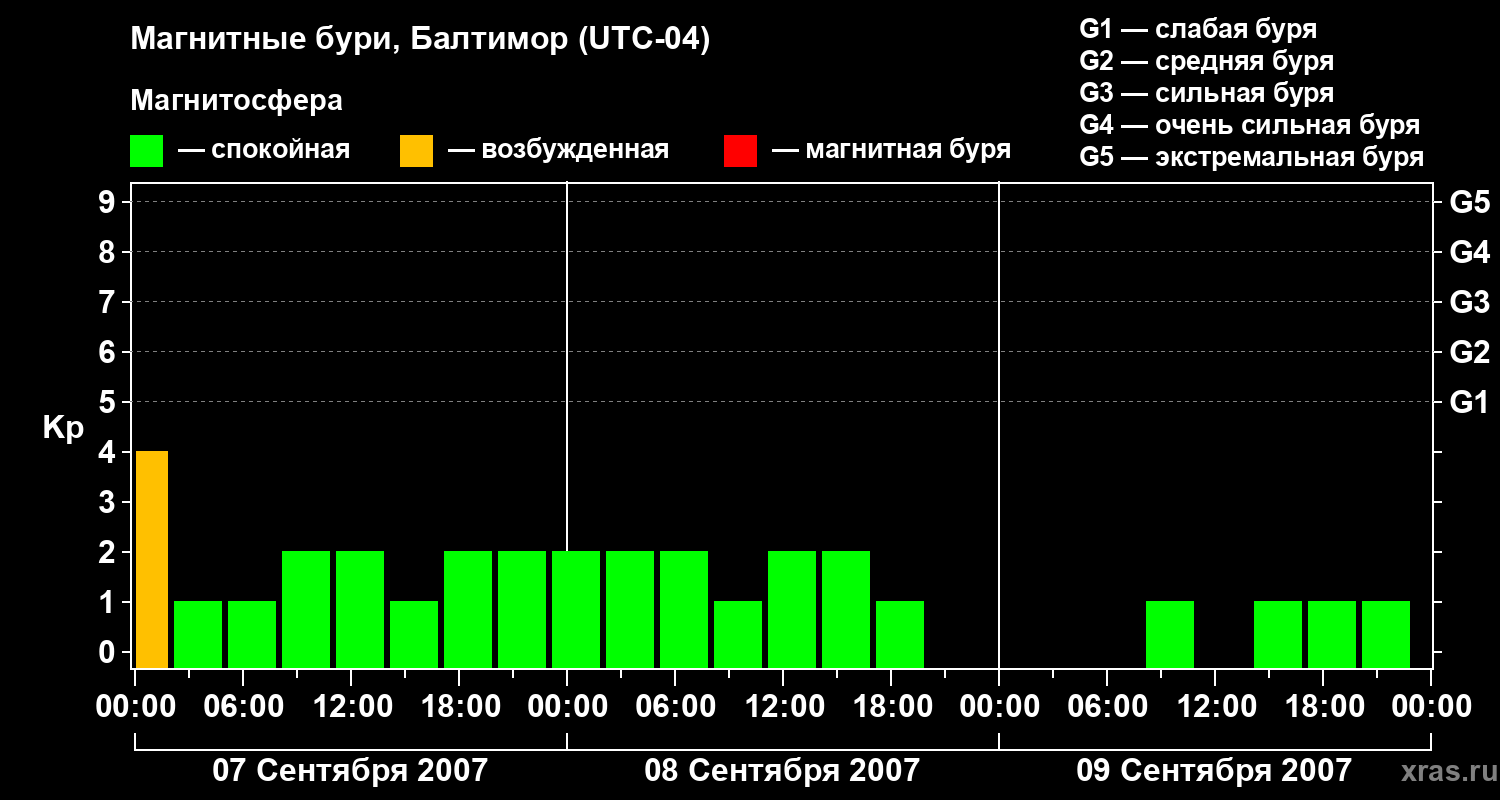Select the 15:00 bar on 07 Сентября
Viewport: 1500px width, 800px height.
(x=414, y=634)
